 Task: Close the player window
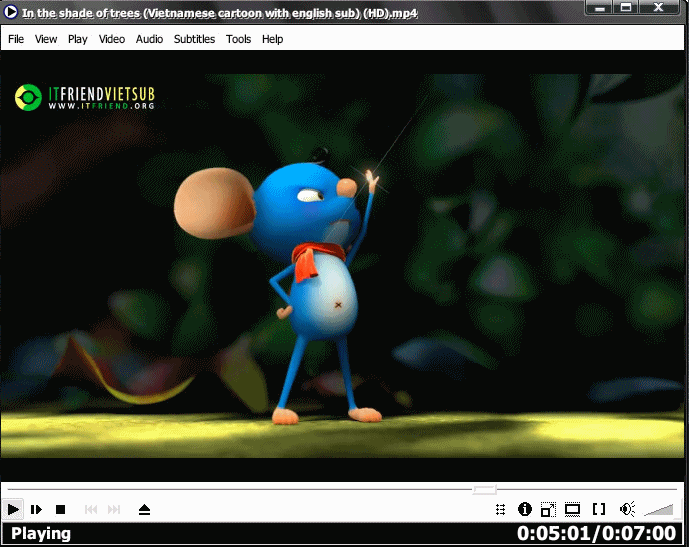tap(659, 8)
